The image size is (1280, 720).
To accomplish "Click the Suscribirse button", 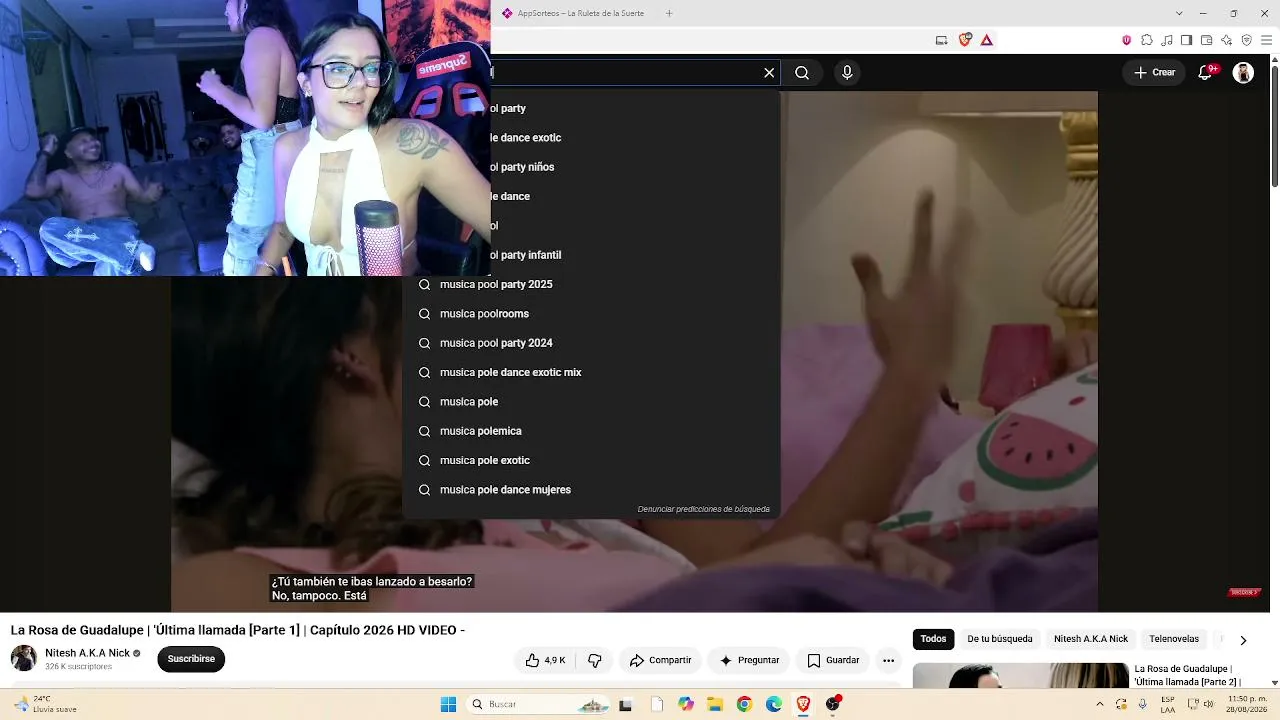I will [191, 659].
